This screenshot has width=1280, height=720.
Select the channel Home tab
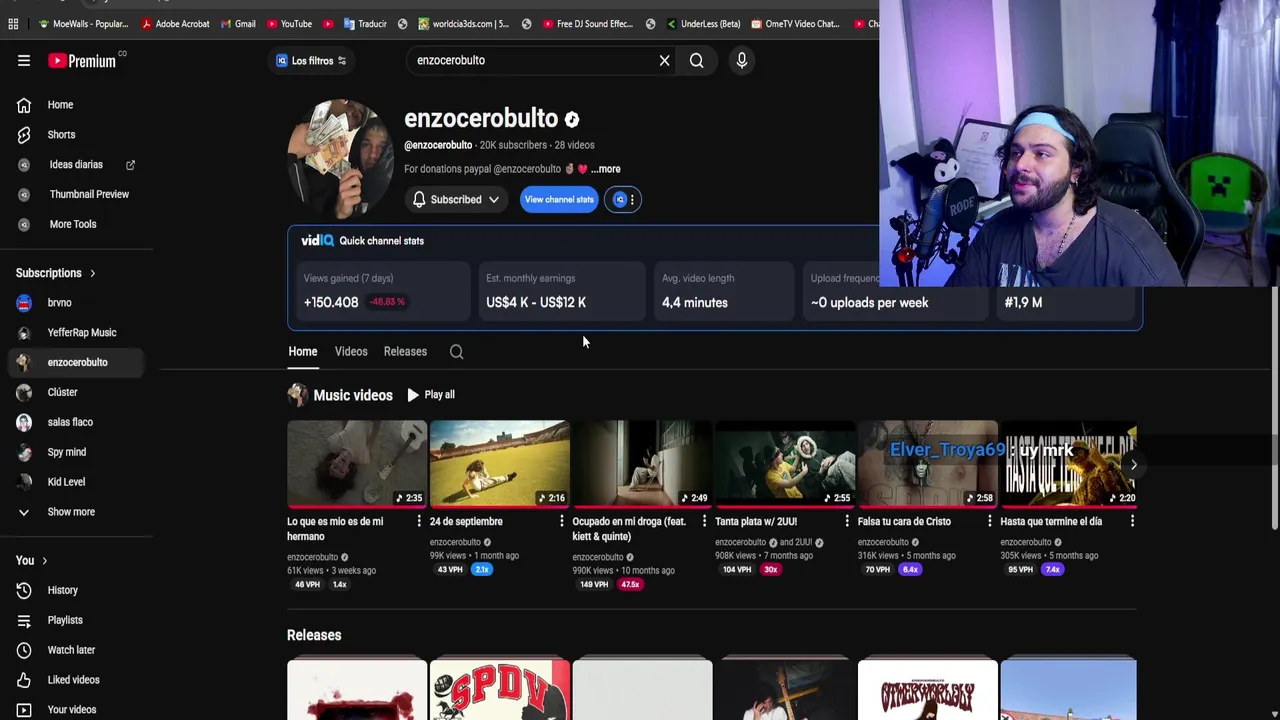(303, 351)
